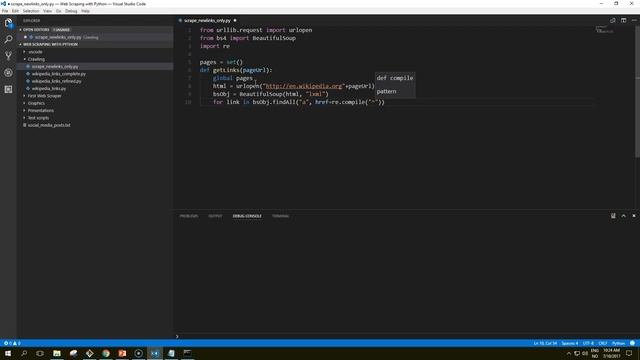Open the Windows action center notifications icon
The width and height of the screenshot is (640, 360).
(629, 353)
